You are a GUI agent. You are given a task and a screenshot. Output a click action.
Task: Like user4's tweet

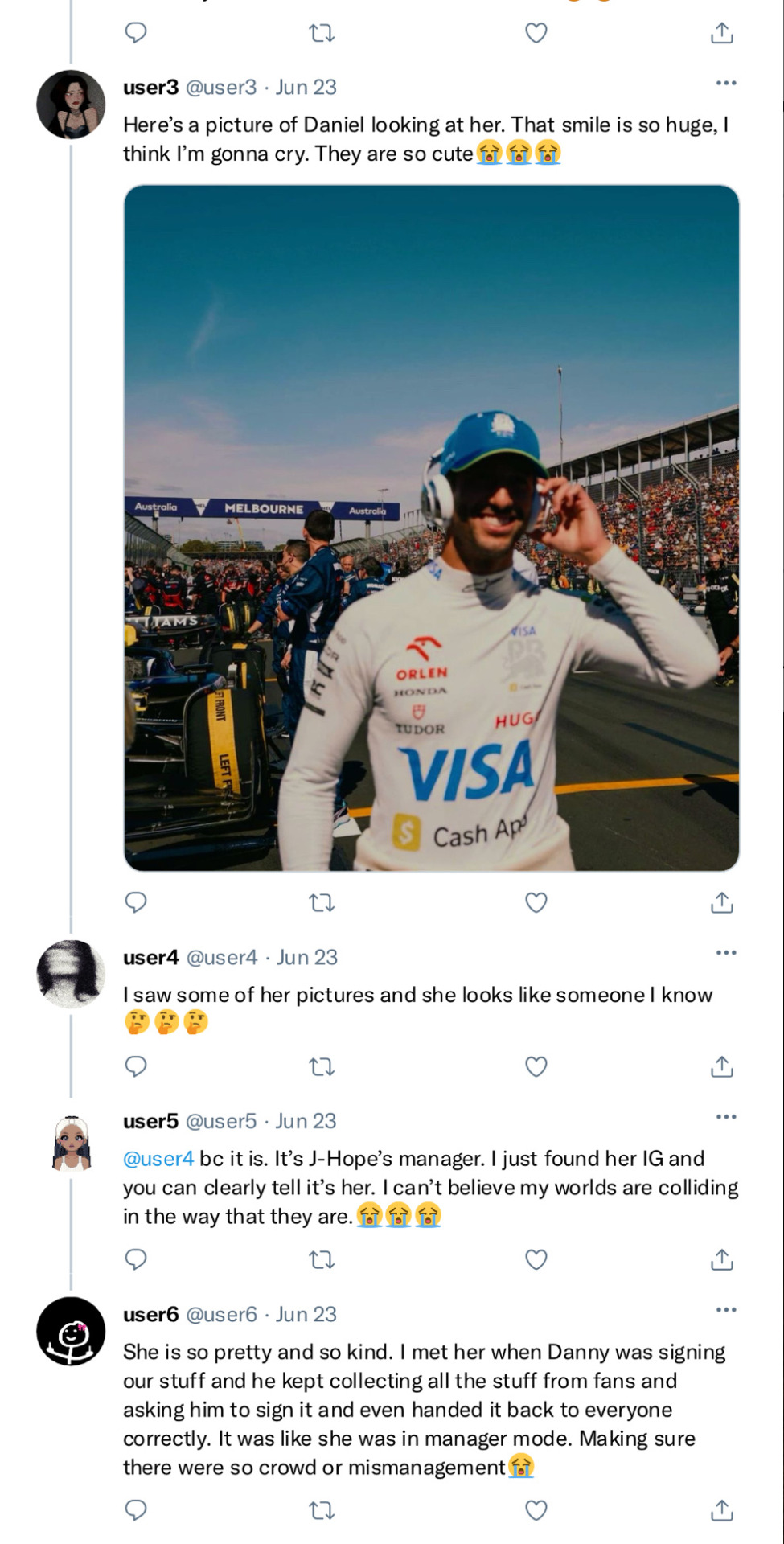536,1066
